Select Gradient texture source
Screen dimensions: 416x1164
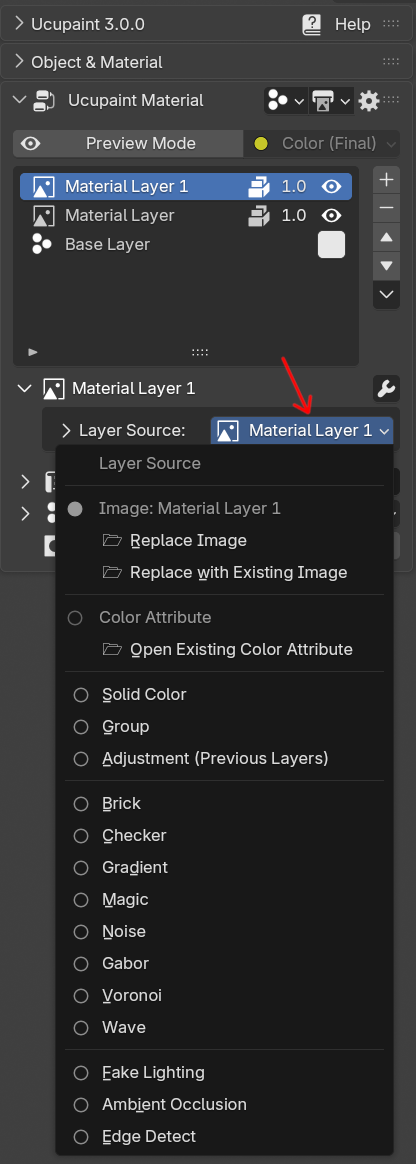pos(225,867)
